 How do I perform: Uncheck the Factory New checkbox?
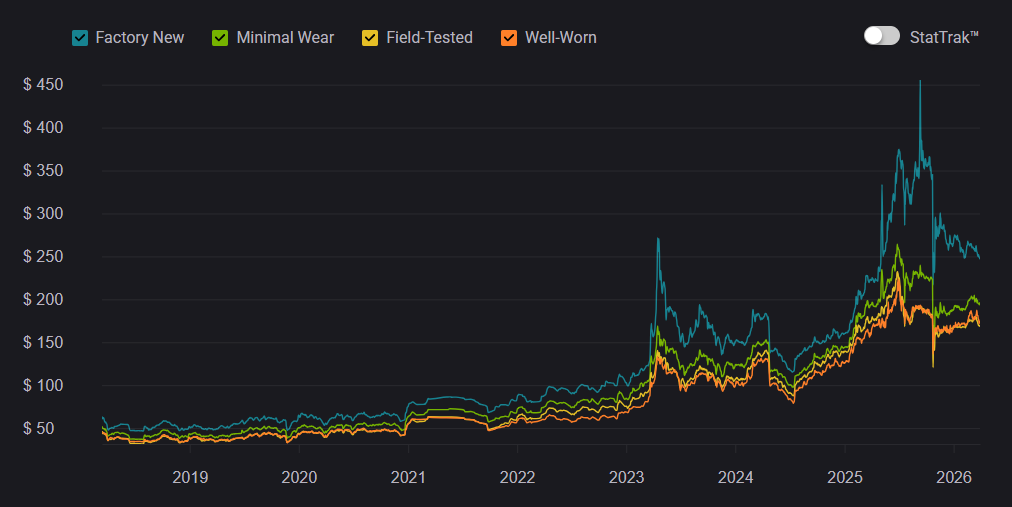[80, 38]
